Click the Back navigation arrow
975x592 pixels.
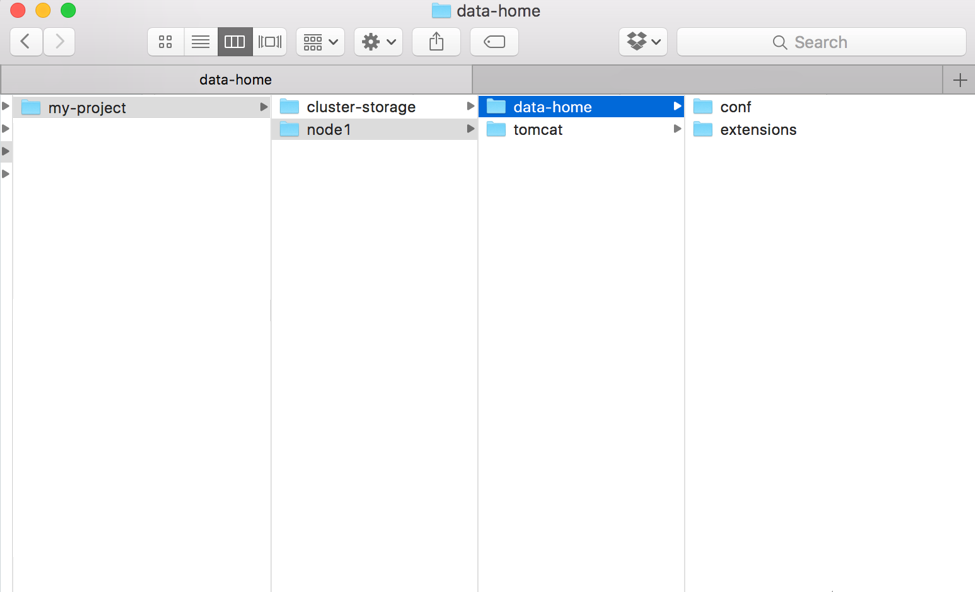click(25, 41)
